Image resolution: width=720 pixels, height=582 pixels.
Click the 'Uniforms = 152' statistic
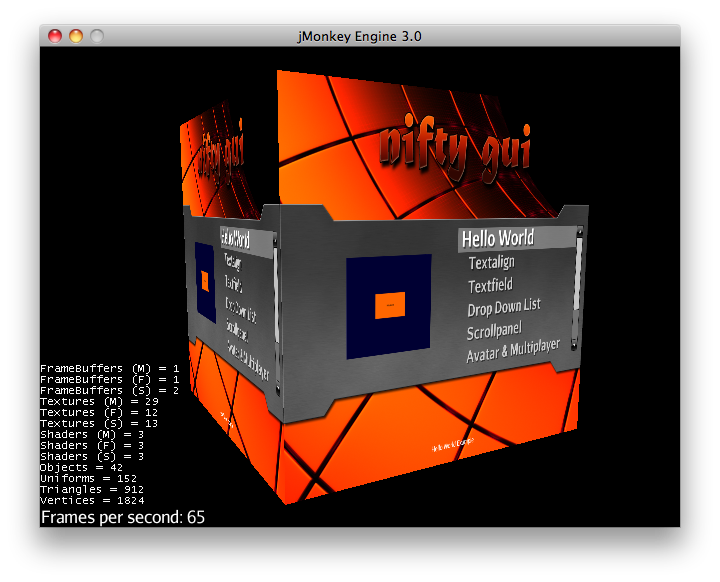[88, 478]
